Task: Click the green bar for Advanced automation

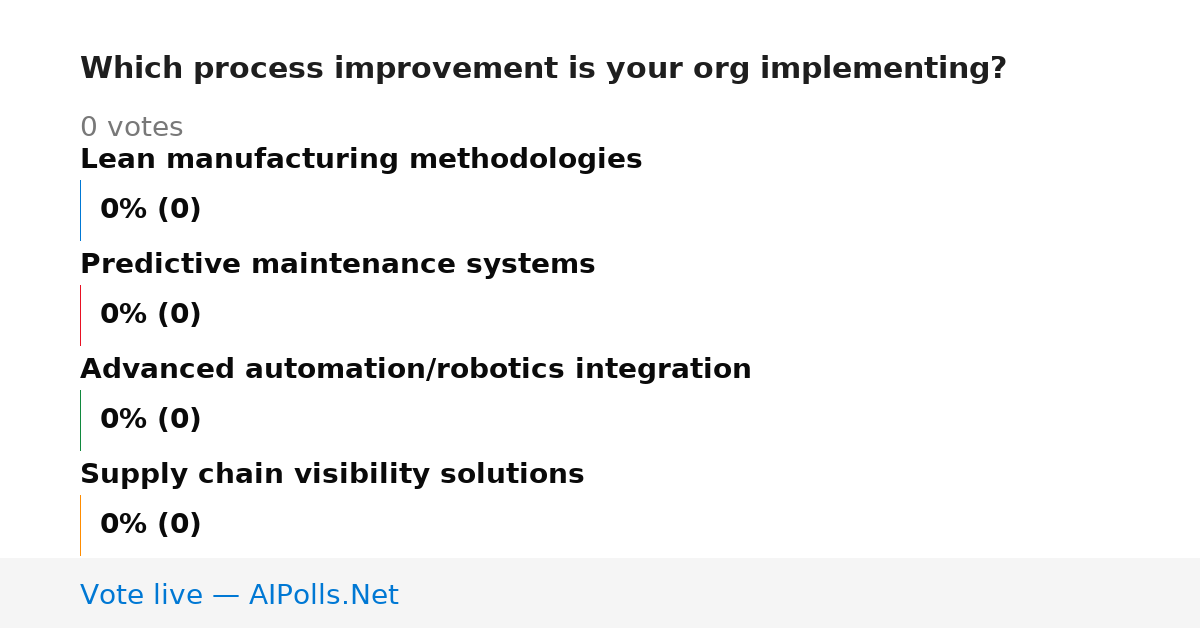Action: click(x=80, y=420)
